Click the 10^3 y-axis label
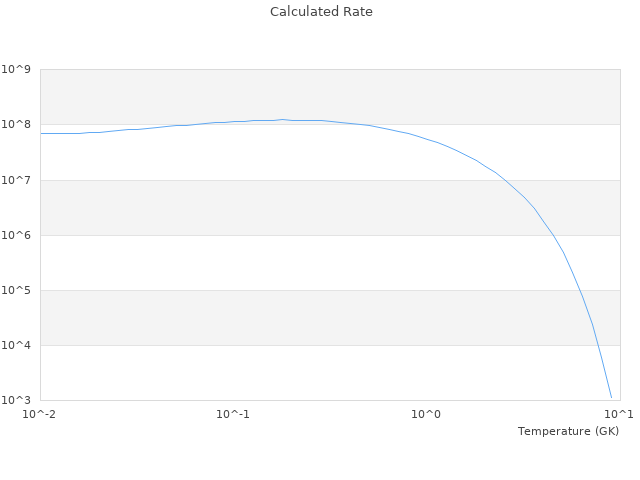This screenshot has width=640, height=480. pos(16,400)
